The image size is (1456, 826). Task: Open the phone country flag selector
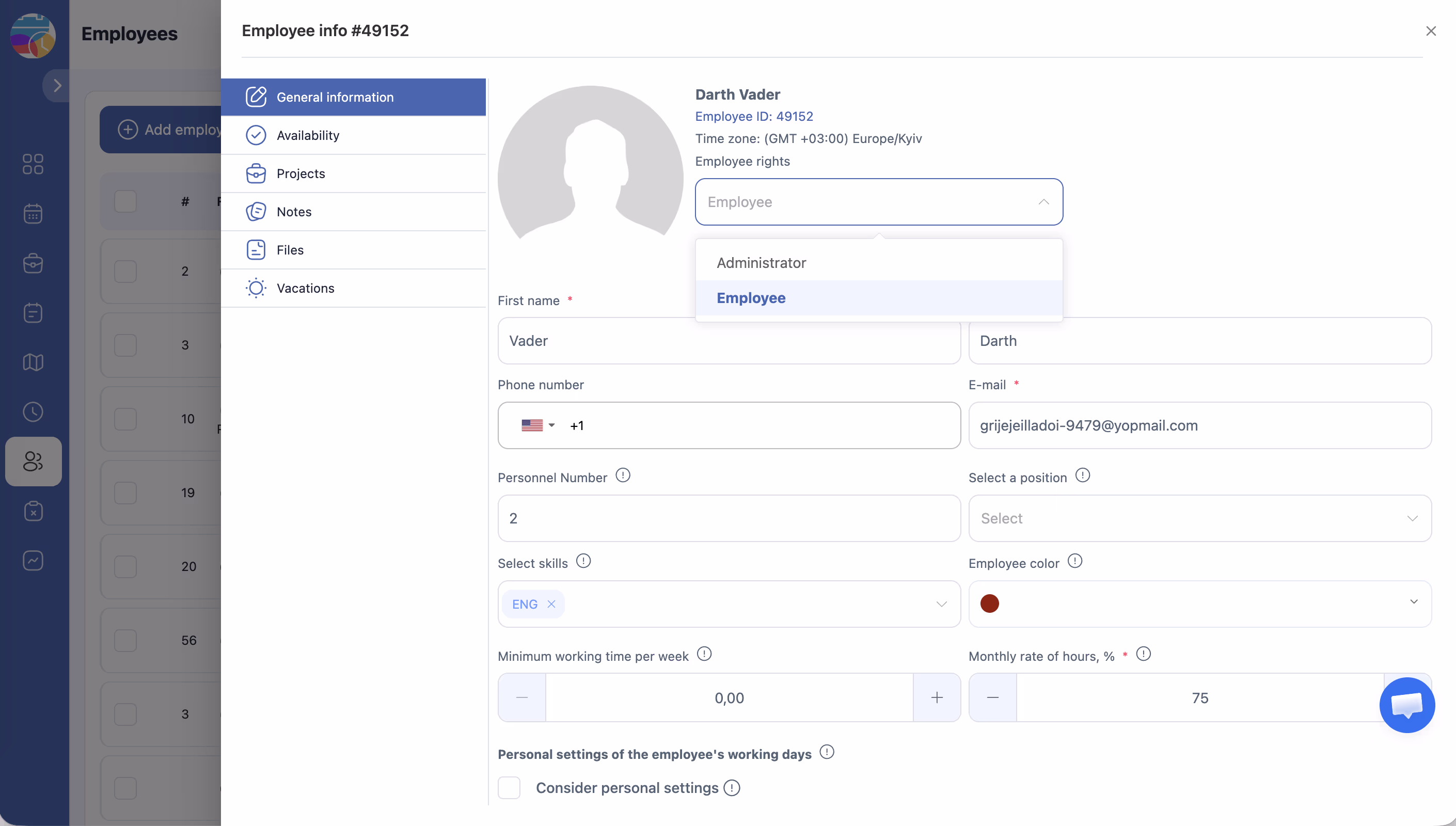click(537, 425)
